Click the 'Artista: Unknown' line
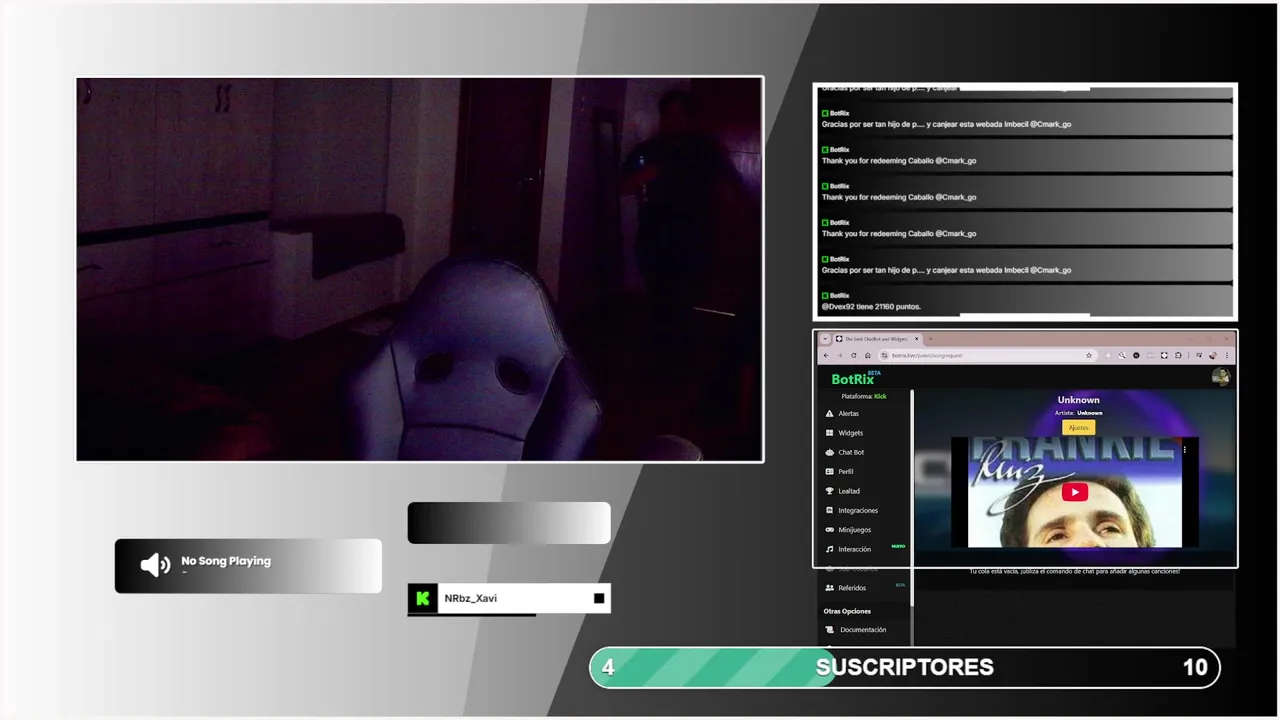The width and height of the screenshot is (1280, 720). click(x=1078, y=413)
